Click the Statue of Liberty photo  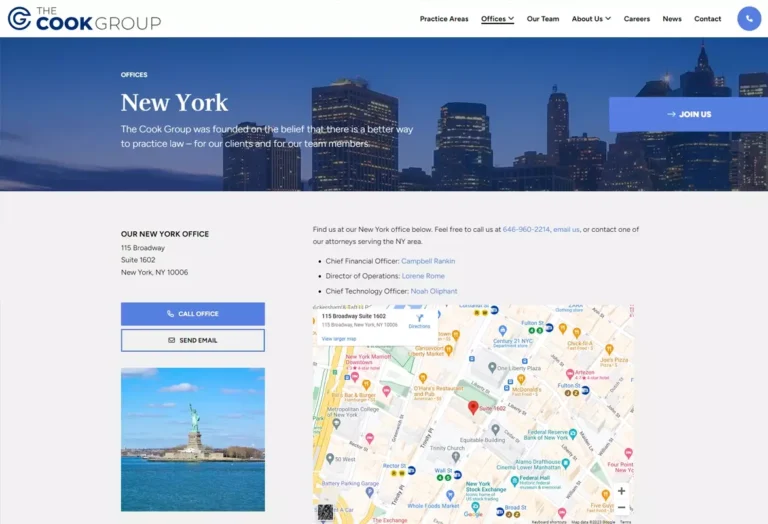pos(193,440)
